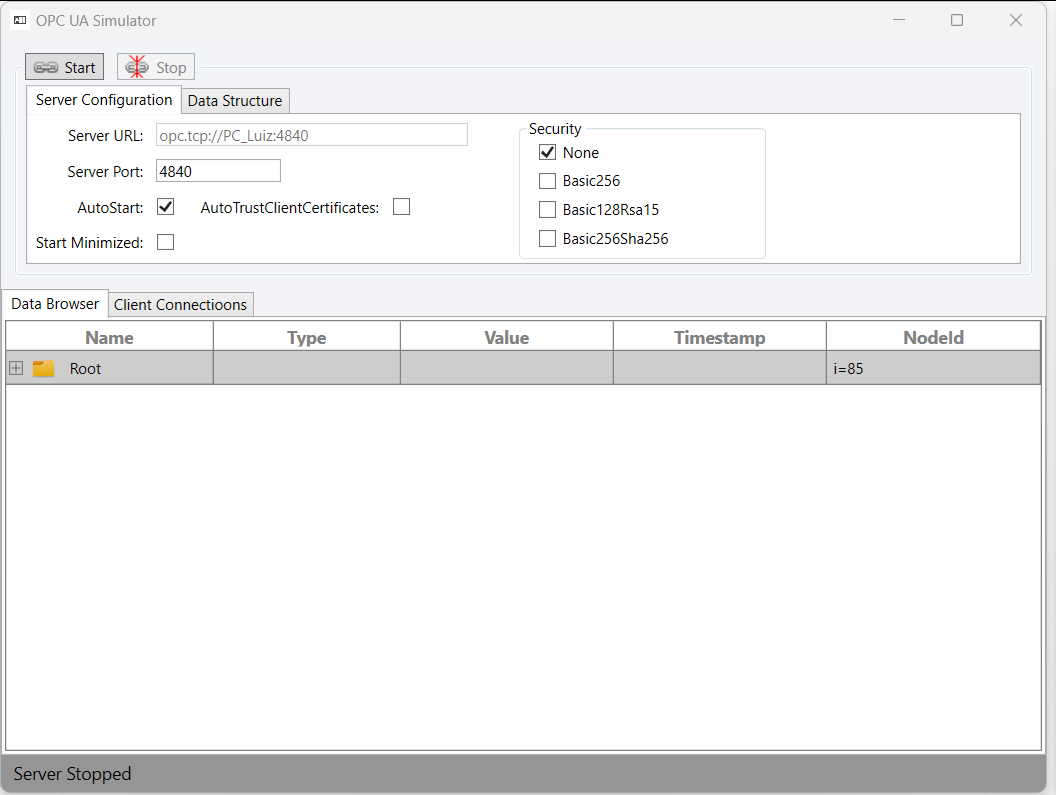Viewport: 1056px width, 795px height.
Task: Enable AutoTrustClientCertificates checkbox
Action: (x=402, y=207)
